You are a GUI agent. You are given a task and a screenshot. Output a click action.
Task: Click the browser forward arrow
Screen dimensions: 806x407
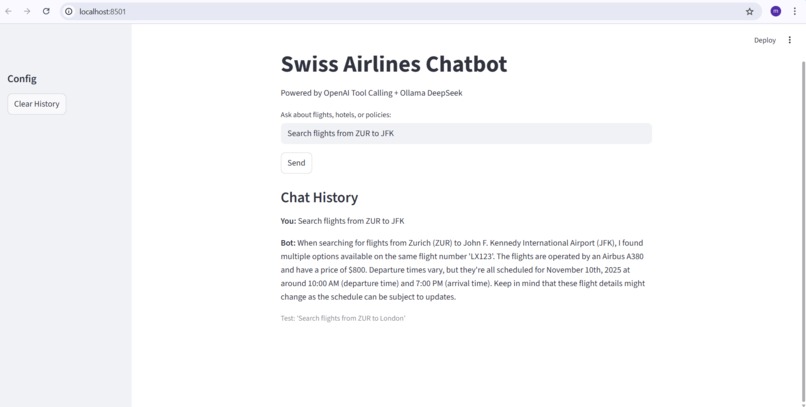click(x=27, y=11)
